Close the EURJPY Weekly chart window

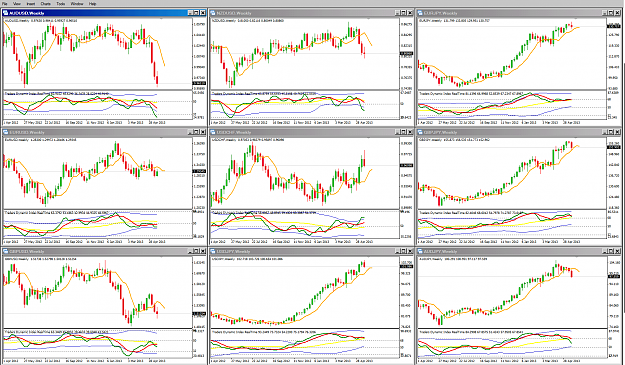point(617,13)
